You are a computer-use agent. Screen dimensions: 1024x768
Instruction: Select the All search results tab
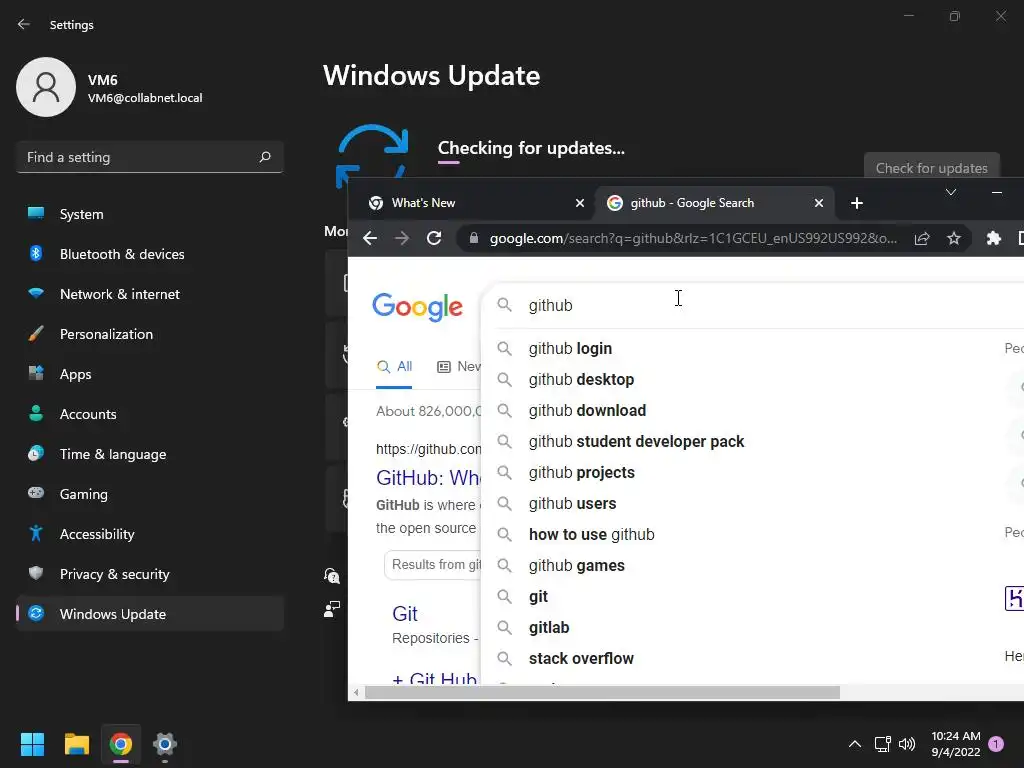(x=394, y=366)
